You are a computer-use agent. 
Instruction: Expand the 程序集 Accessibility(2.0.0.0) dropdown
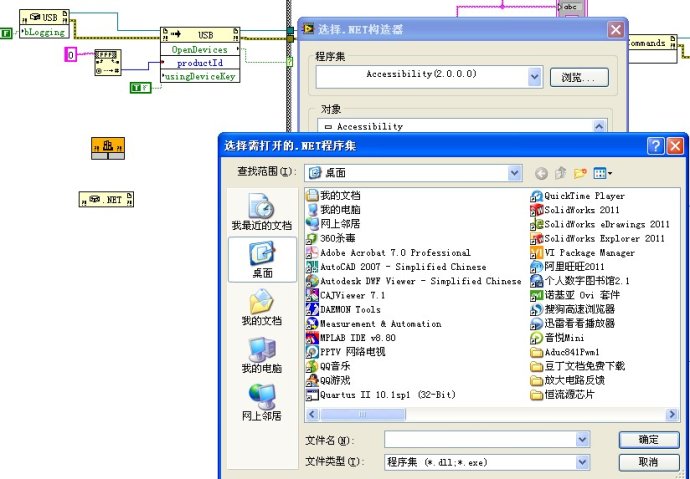coord(534,77)
